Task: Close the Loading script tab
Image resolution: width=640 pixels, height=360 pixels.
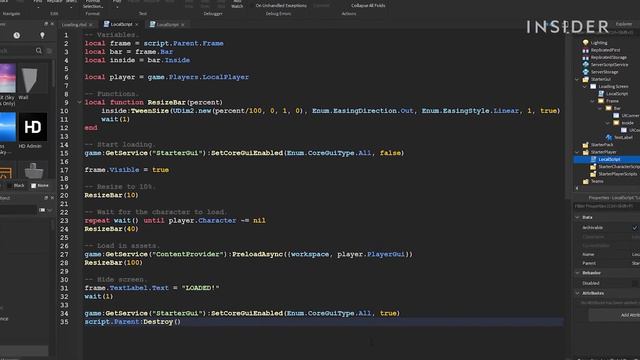Action: (x=91, y=25)
